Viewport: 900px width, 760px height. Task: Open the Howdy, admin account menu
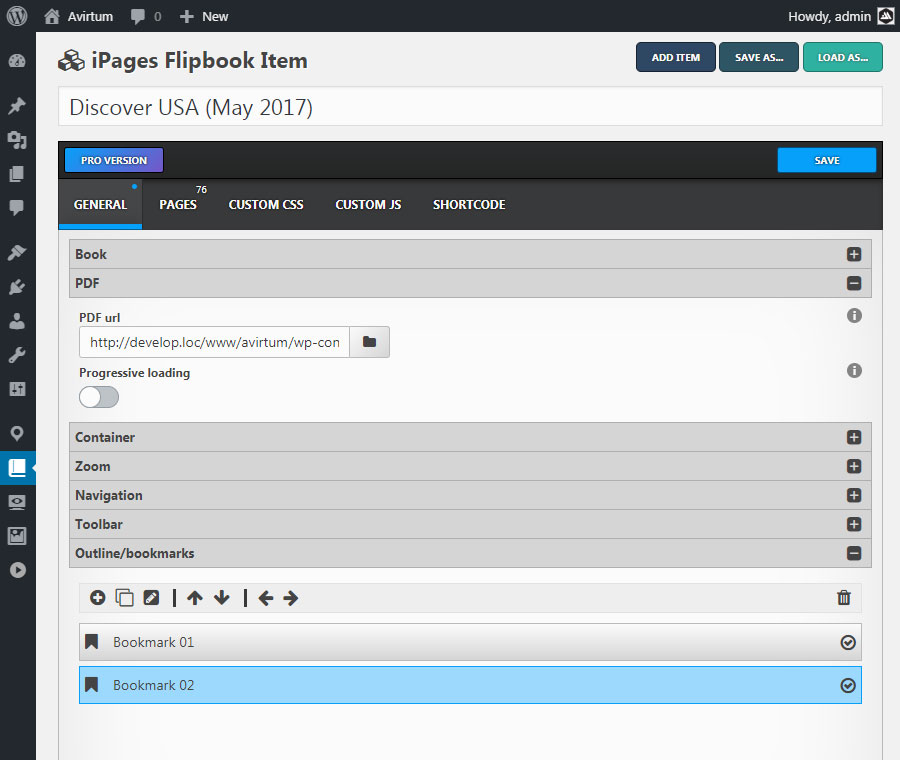coord(840,16)
